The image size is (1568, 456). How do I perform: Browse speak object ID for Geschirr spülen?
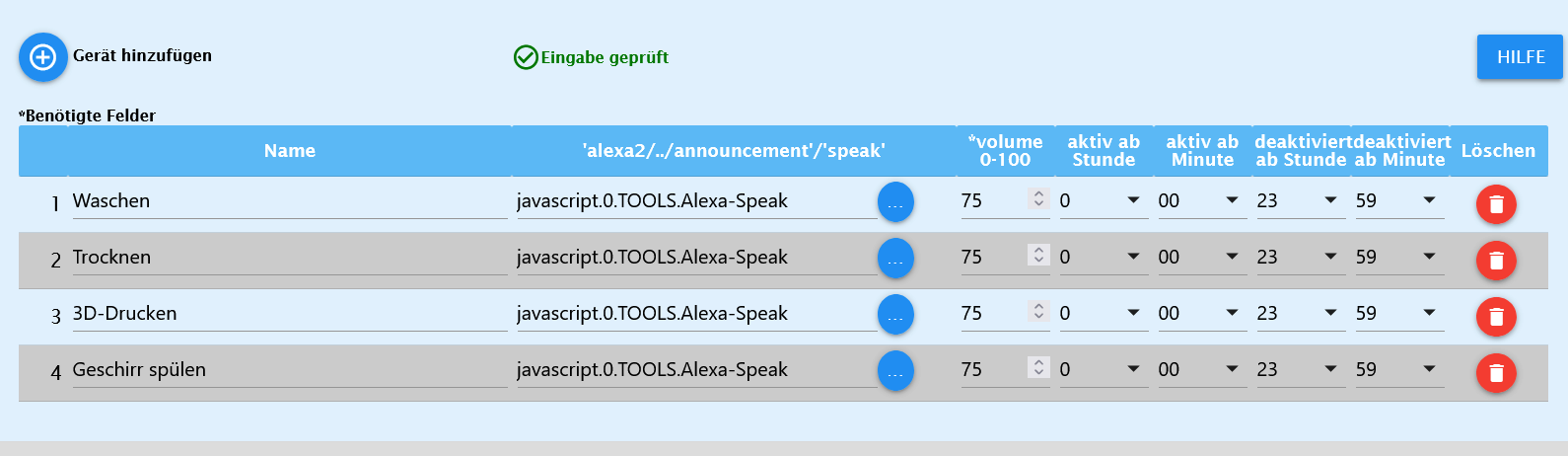coord(895,371)
